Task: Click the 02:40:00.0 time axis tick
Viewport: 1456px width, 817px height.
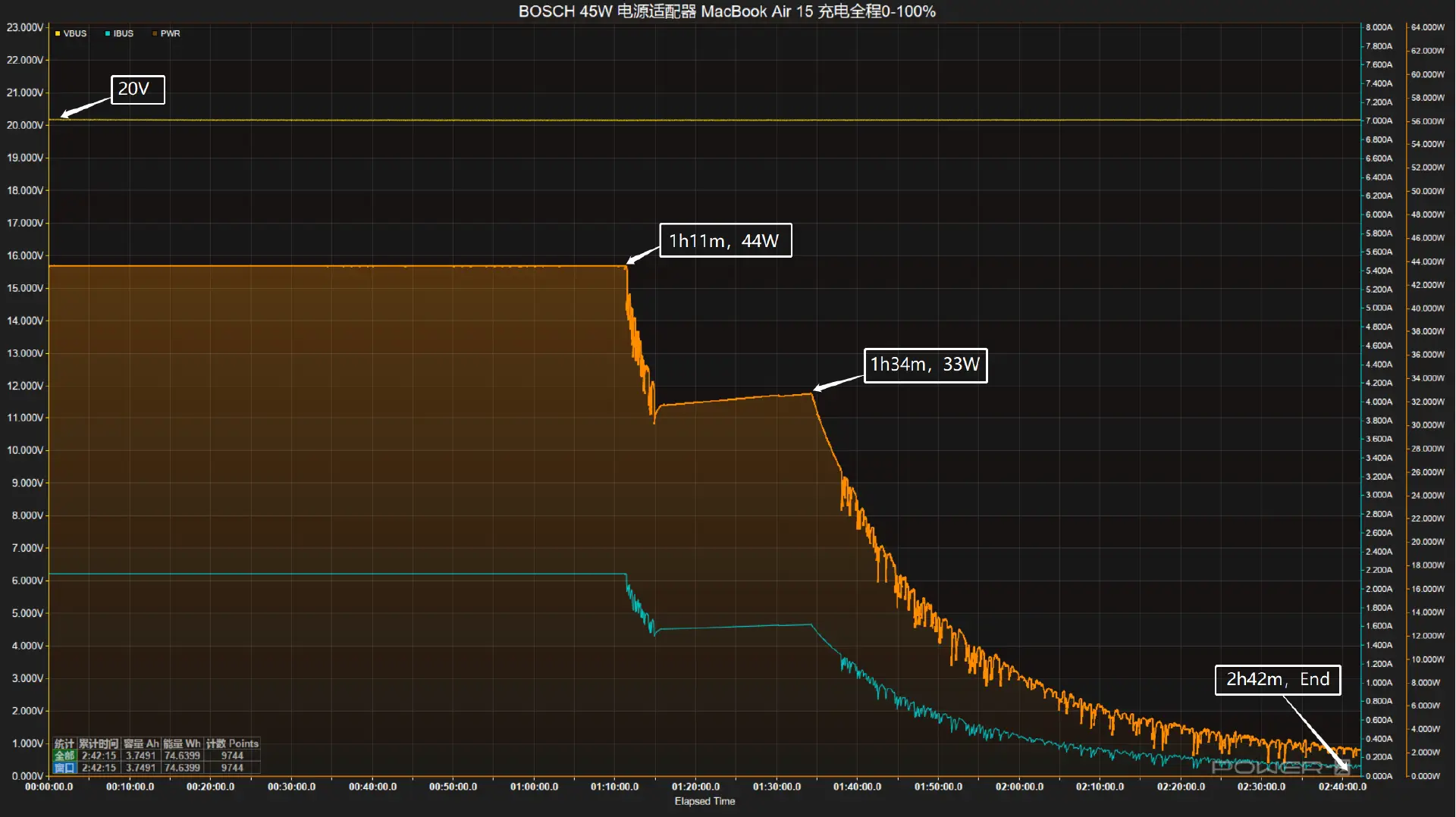Action: coord(1342,787)
